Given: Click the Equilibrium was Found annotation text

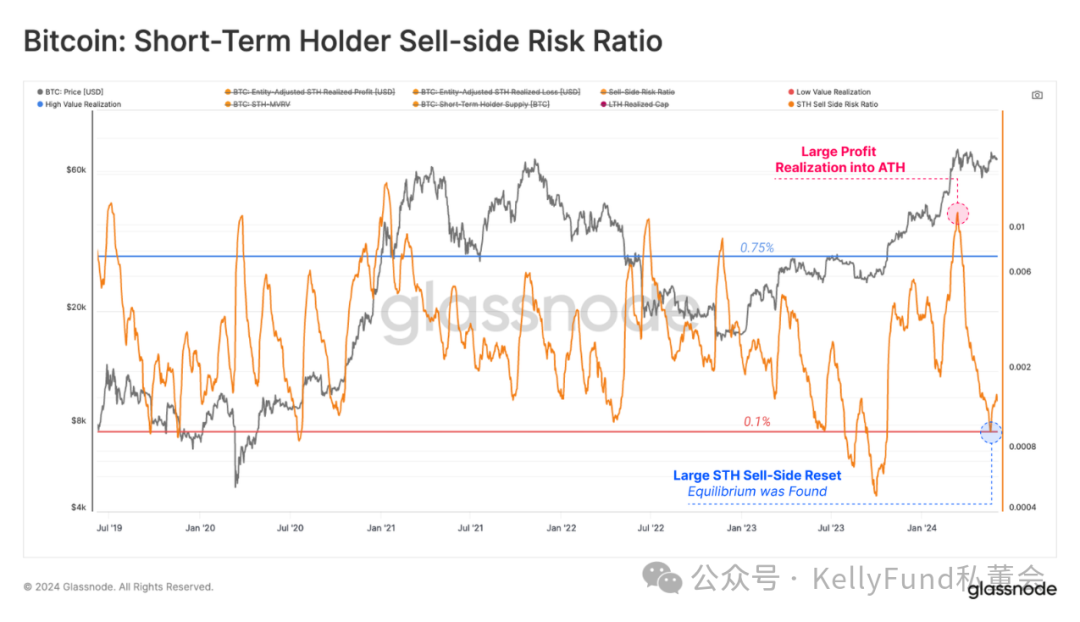Looking at the screenshot, I should (x=757, y=491).
